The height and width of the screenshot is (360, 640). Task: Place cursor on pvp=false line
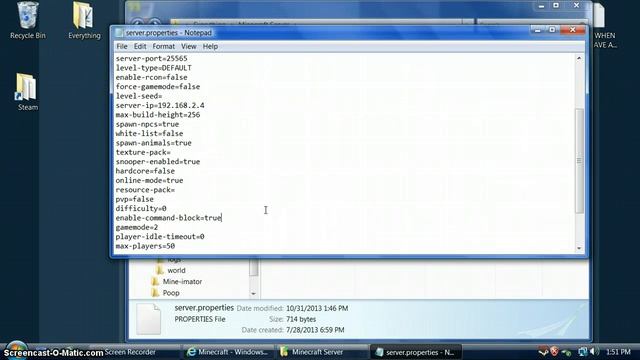point(134,199)
